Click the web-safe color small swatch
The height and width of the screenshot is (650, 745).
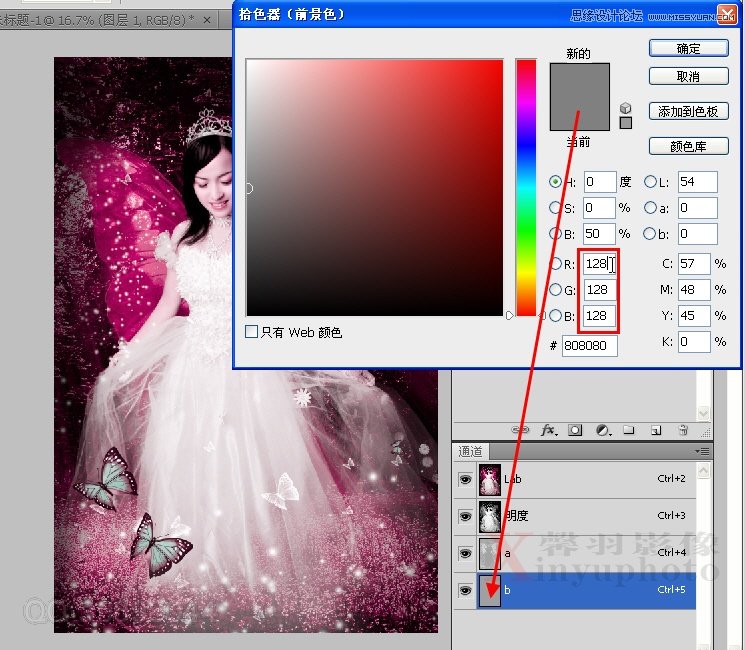tap(626, 123)
